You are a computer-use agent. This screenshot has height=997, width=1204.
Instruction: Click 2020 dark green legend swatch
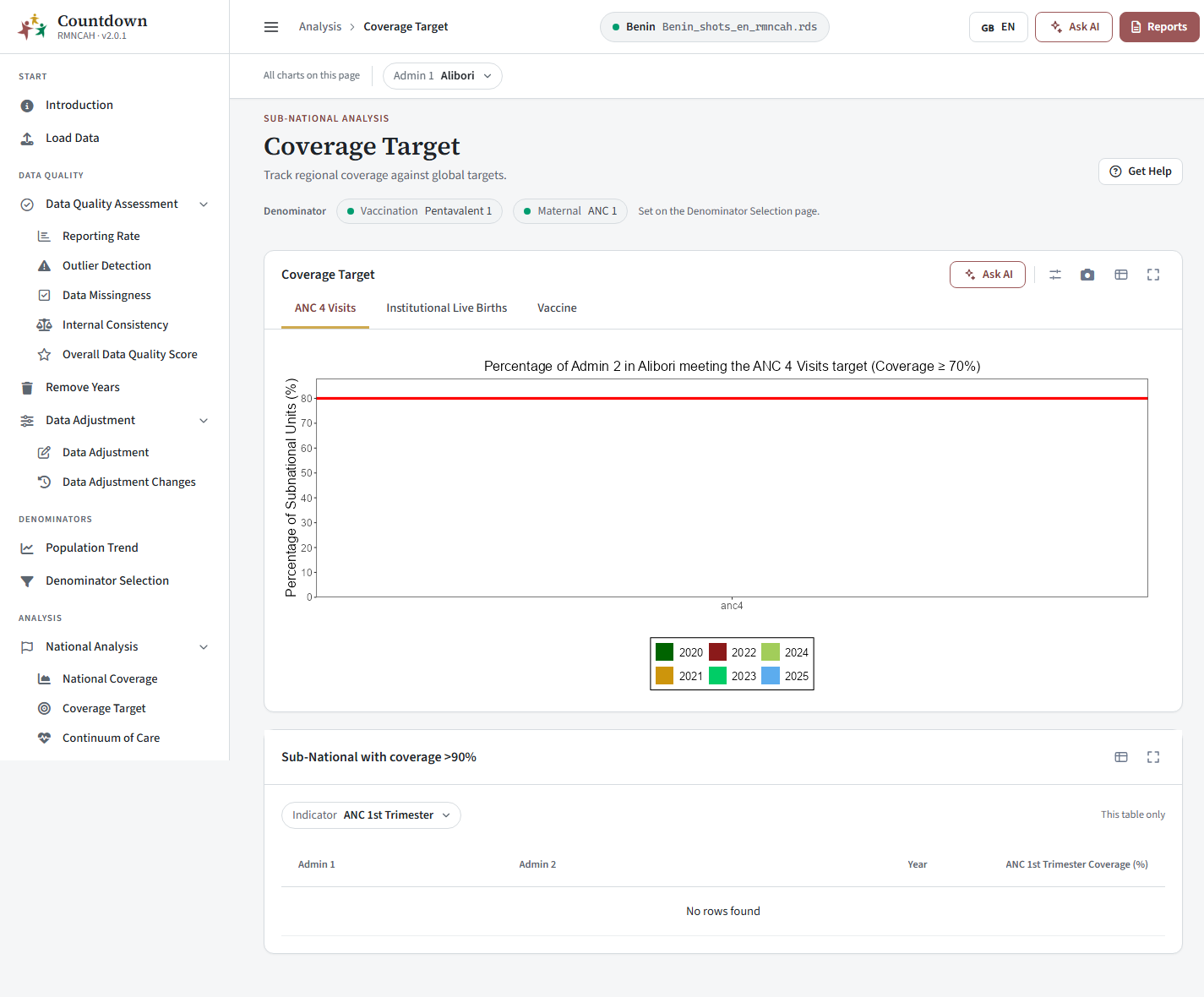[x=665, y=652]
